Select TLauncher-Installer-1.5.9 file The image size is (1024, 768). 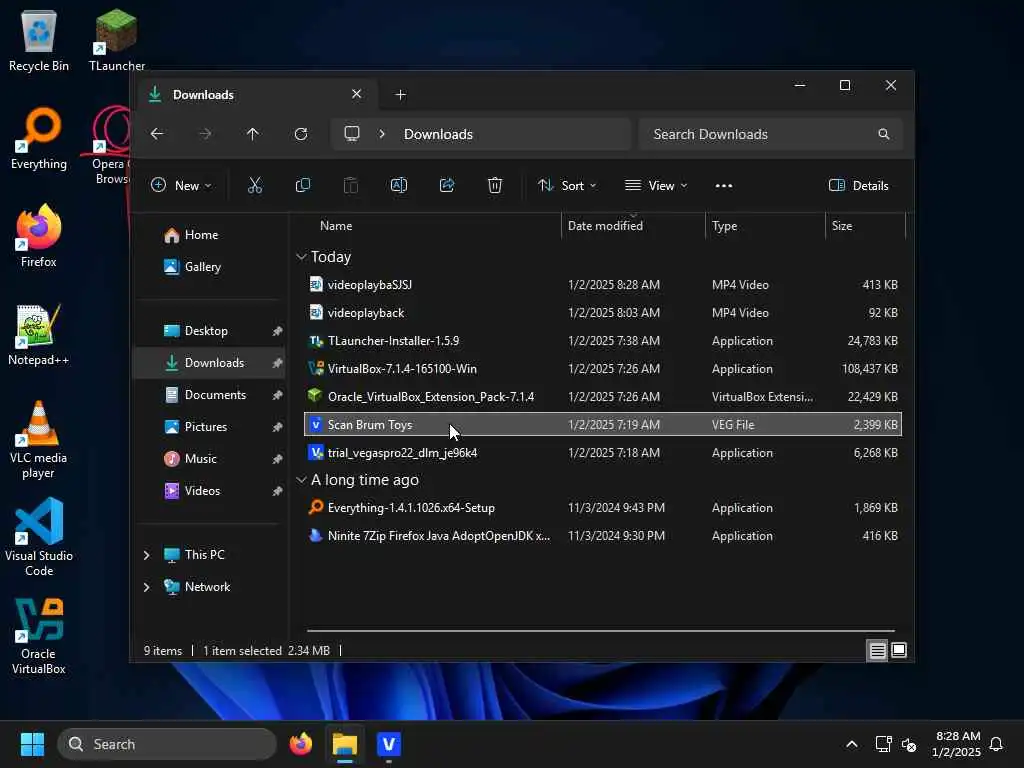(x=602, y=341)
